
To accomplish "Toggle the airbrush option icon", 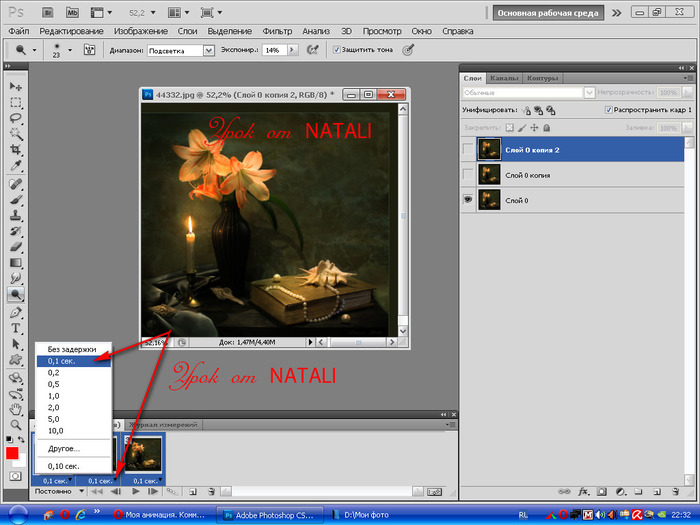I will (312, 50).
